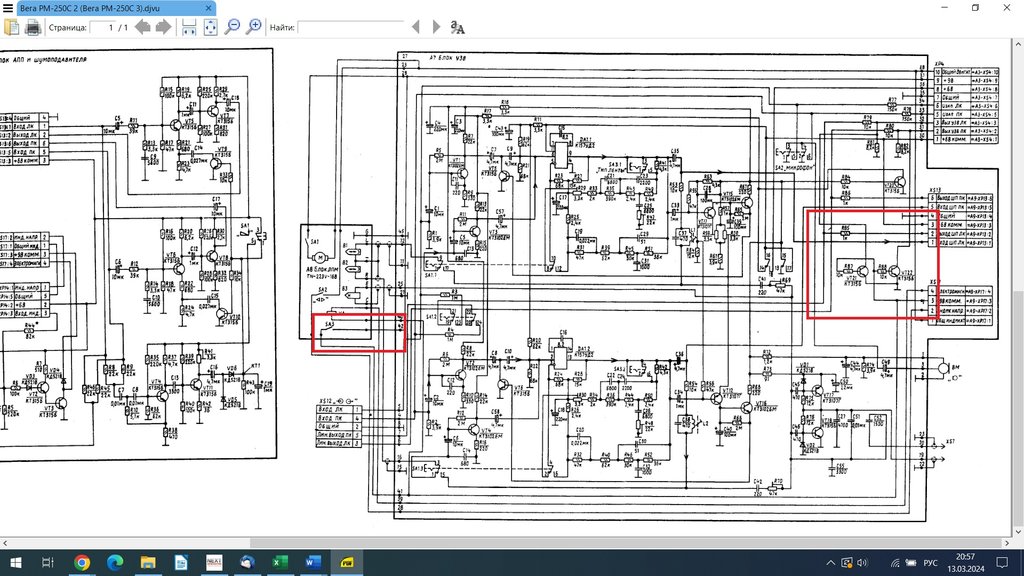Show hidden system tray icons
Screen dimensions: 1024x576
coord(830,562)
